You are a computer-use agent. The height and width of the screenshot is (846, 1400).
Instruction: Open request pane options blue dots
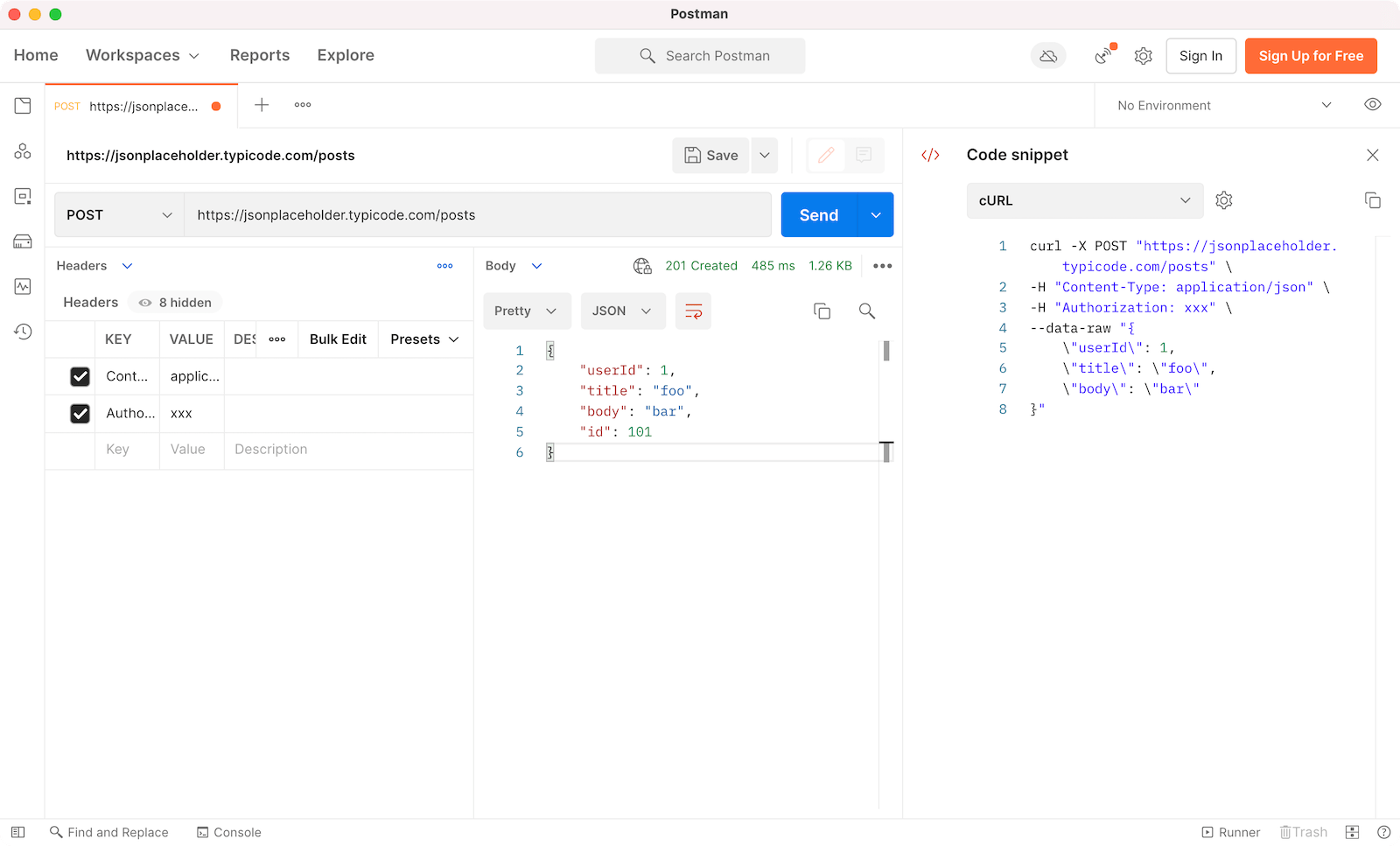coord(445,266)
